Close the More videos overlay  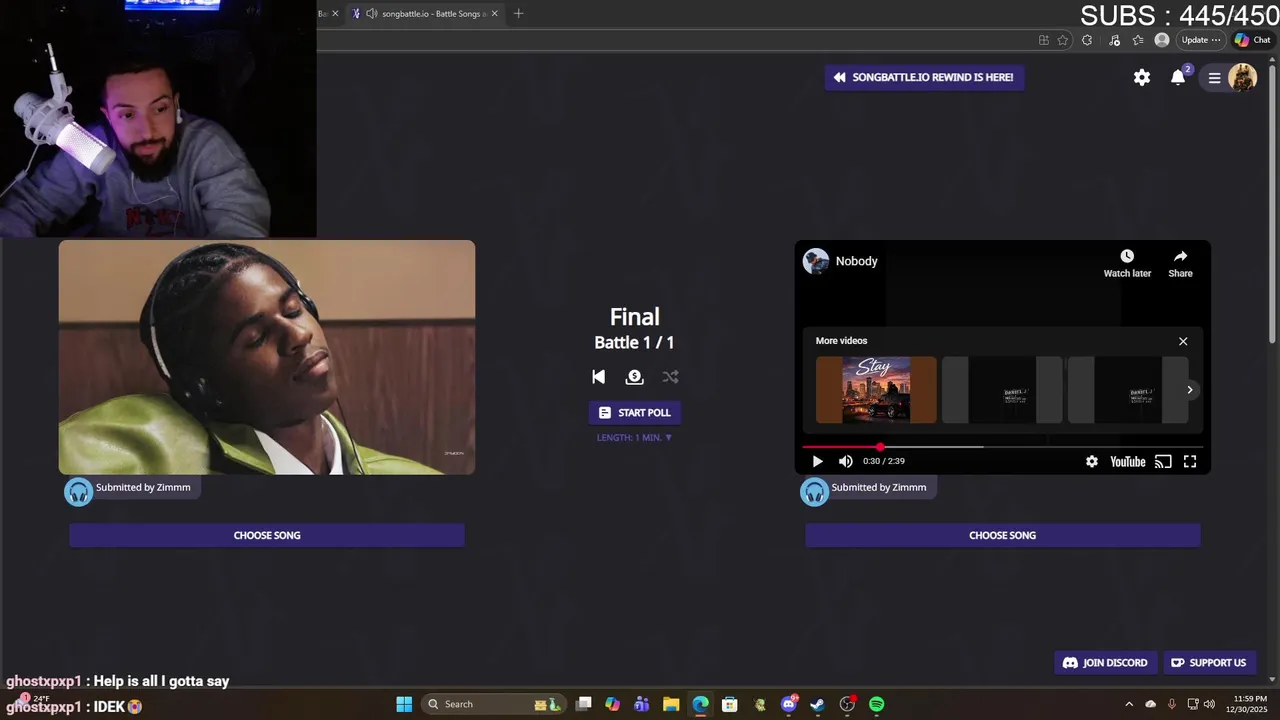[x=1183, y=341]
